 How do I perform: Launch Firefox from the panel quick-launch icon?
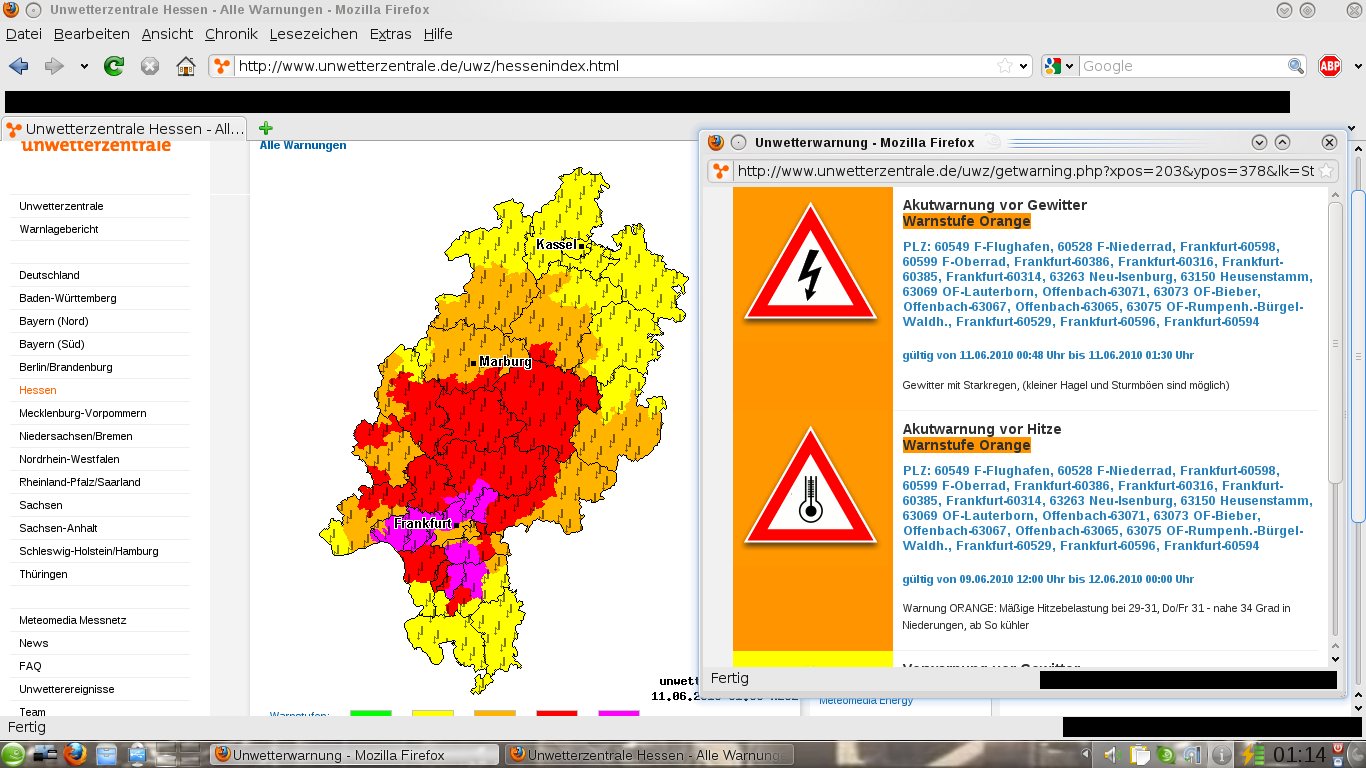tap(76, 754)
